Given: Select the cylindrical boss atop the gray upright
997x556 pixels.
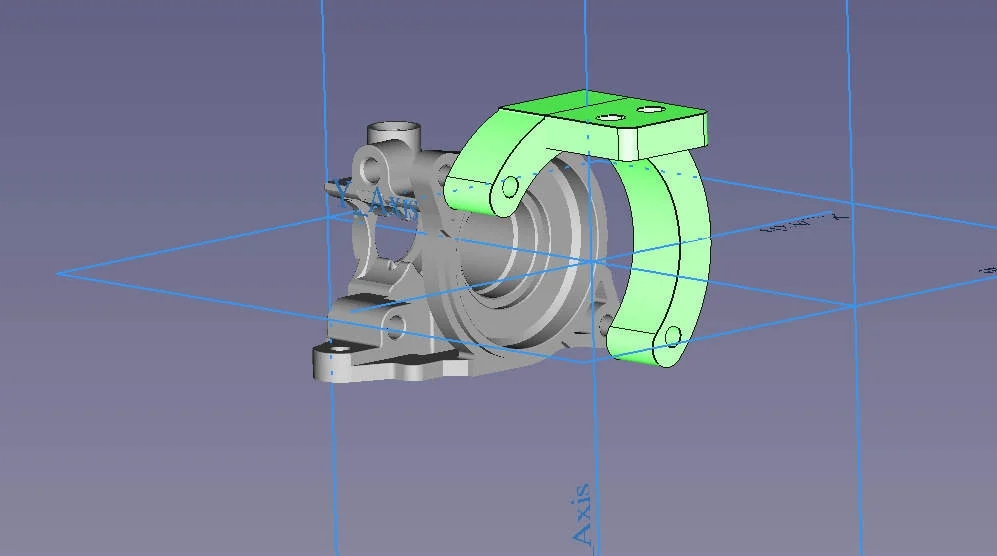Looking at the screenshot, I should 394,134.
